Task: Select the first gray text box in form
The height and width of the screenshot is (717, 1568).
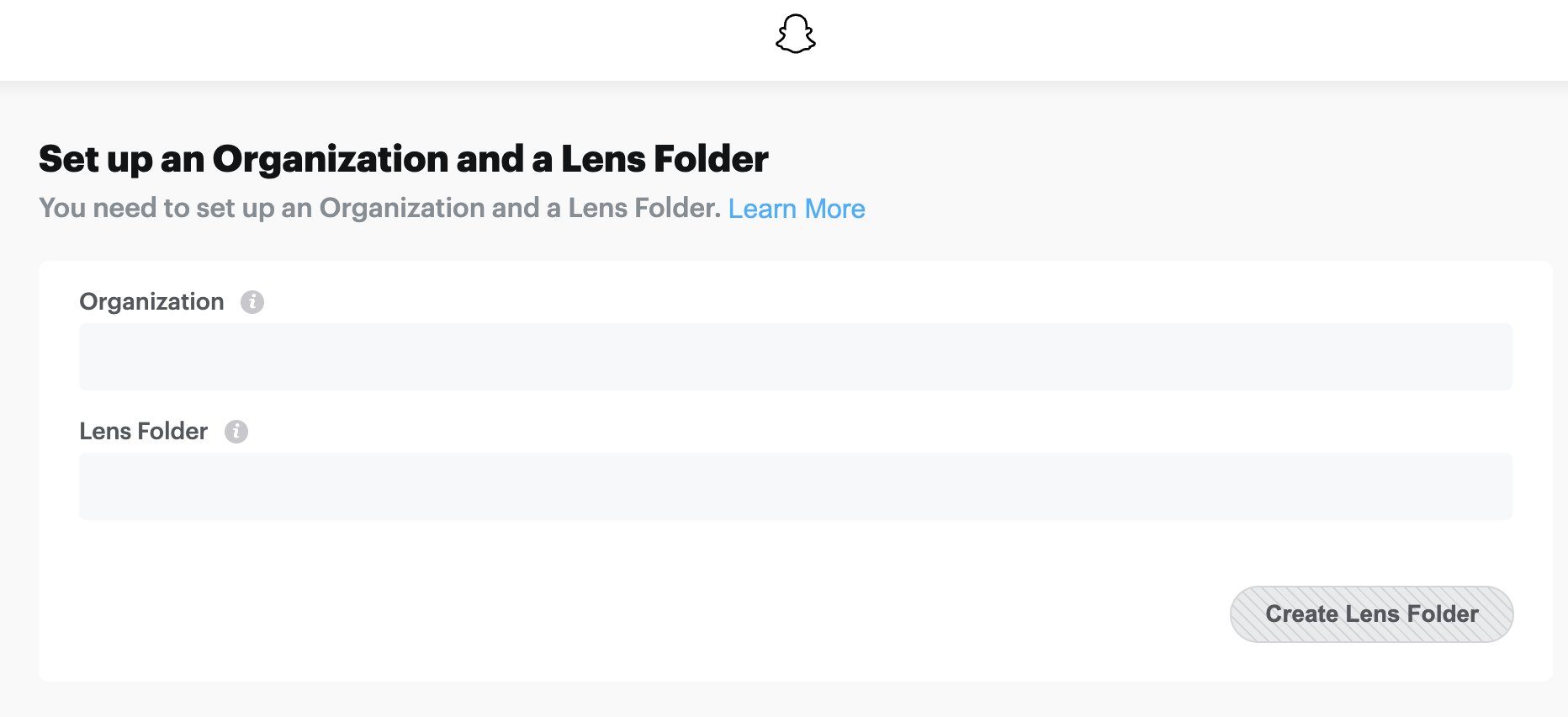Action: pyautogui.click(x=795, y=357)
